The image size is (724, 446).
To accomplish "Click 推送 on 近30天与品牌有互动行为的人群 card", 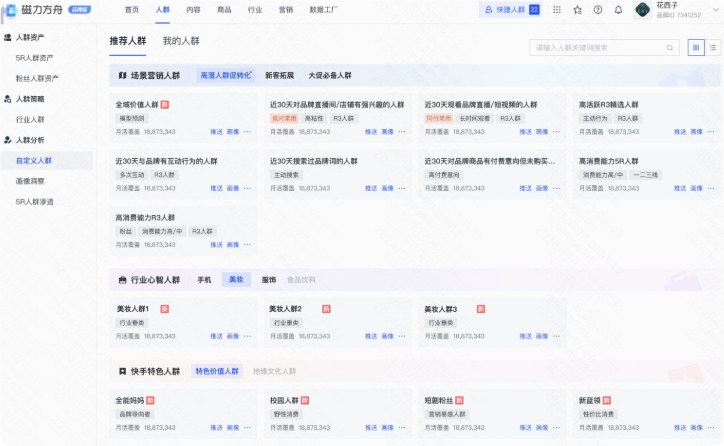I will click(217, 188).
